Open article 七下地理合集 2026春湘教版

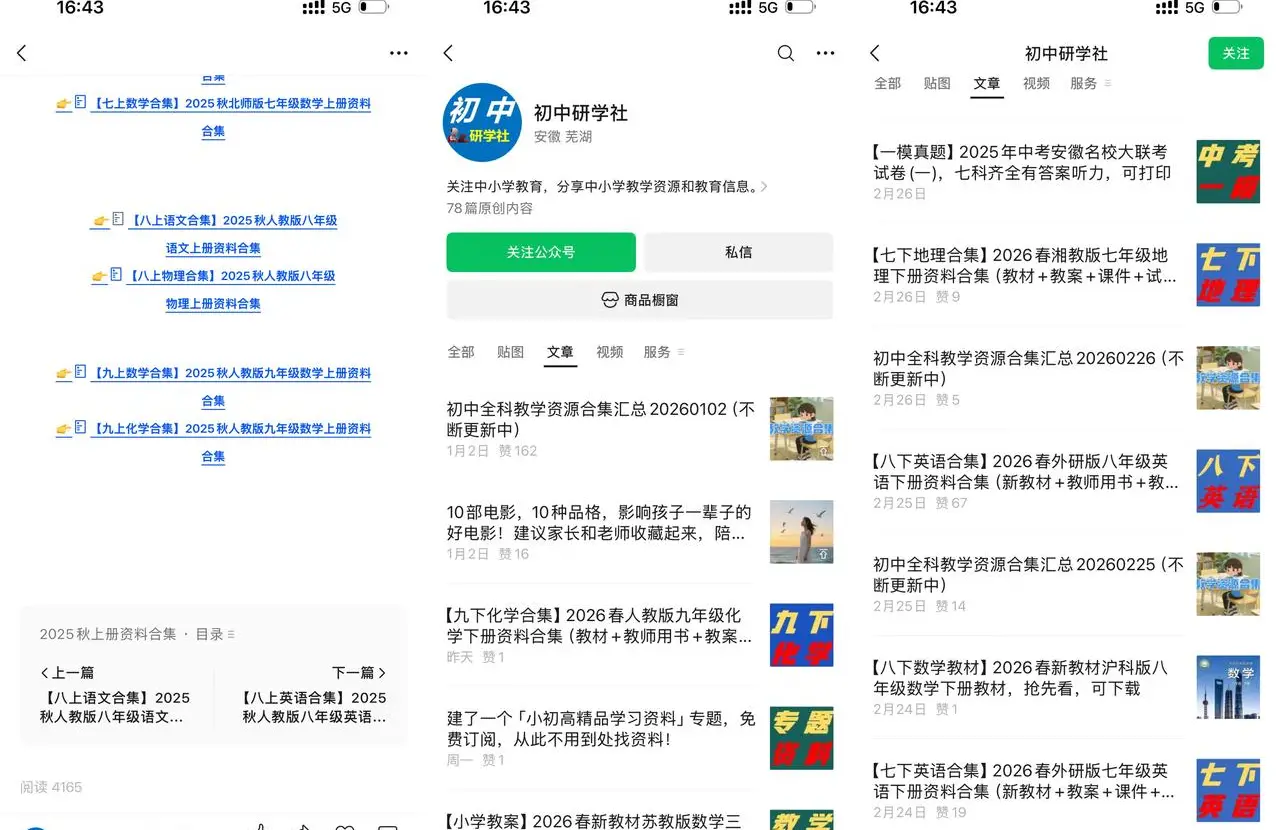pyautogui.click(x=1025, y=265)
